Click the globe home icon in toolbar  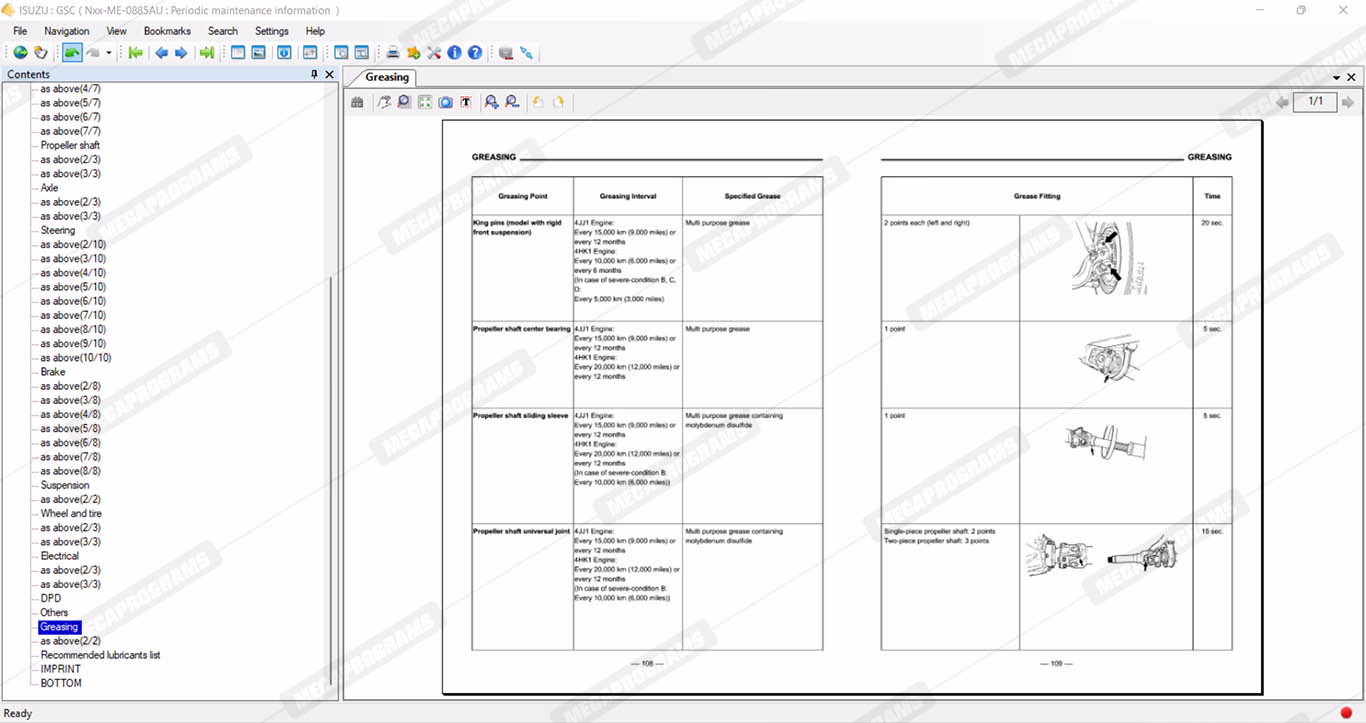click(x=19, y=53)
